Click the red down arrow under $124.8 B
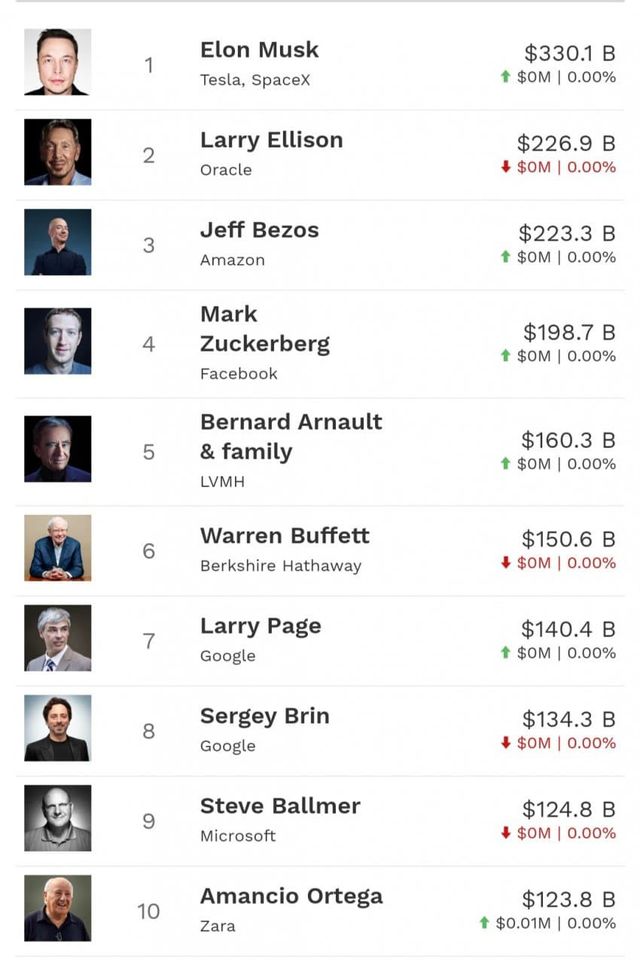Screen dimensions: 640x960 click(x=506, y=833)
